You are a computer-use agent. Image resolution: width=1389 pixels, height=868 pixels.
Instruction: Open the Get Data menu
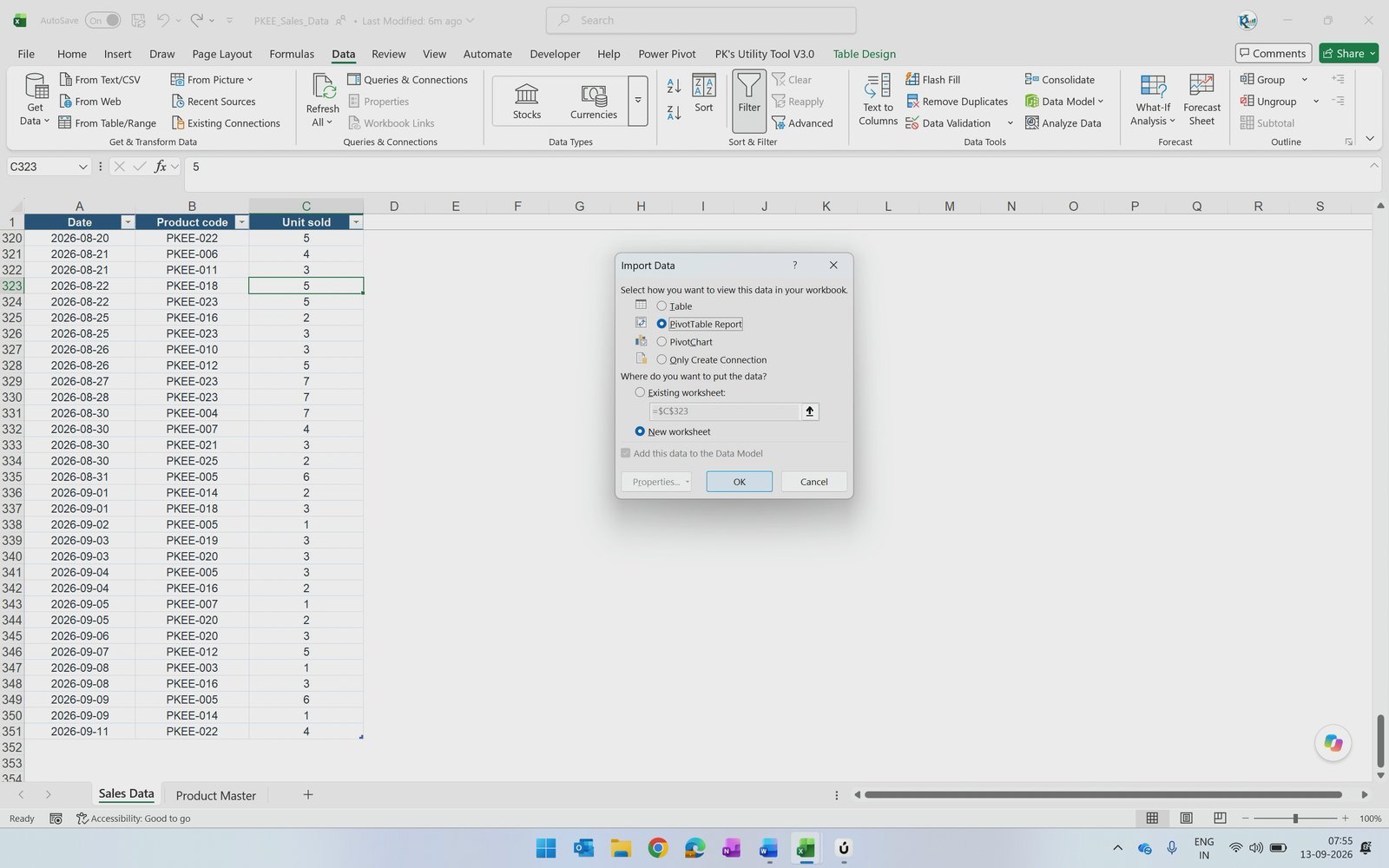(35, 100)
